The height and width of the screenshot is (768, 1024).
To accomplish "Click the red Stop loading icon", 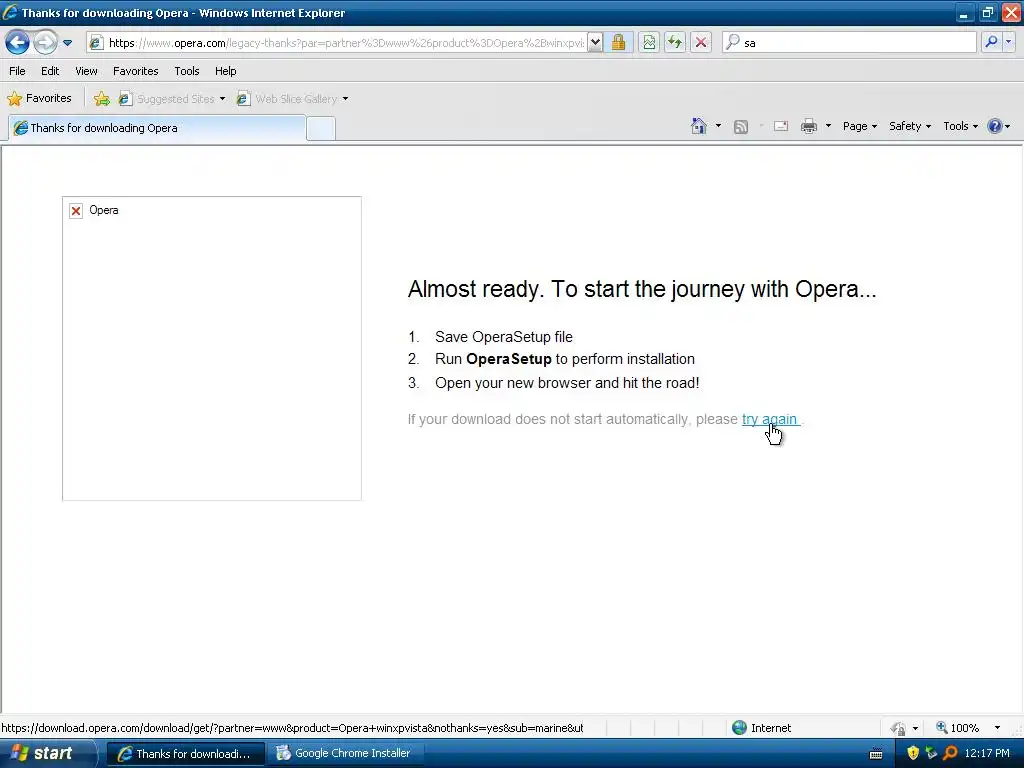I will (701, 43).
